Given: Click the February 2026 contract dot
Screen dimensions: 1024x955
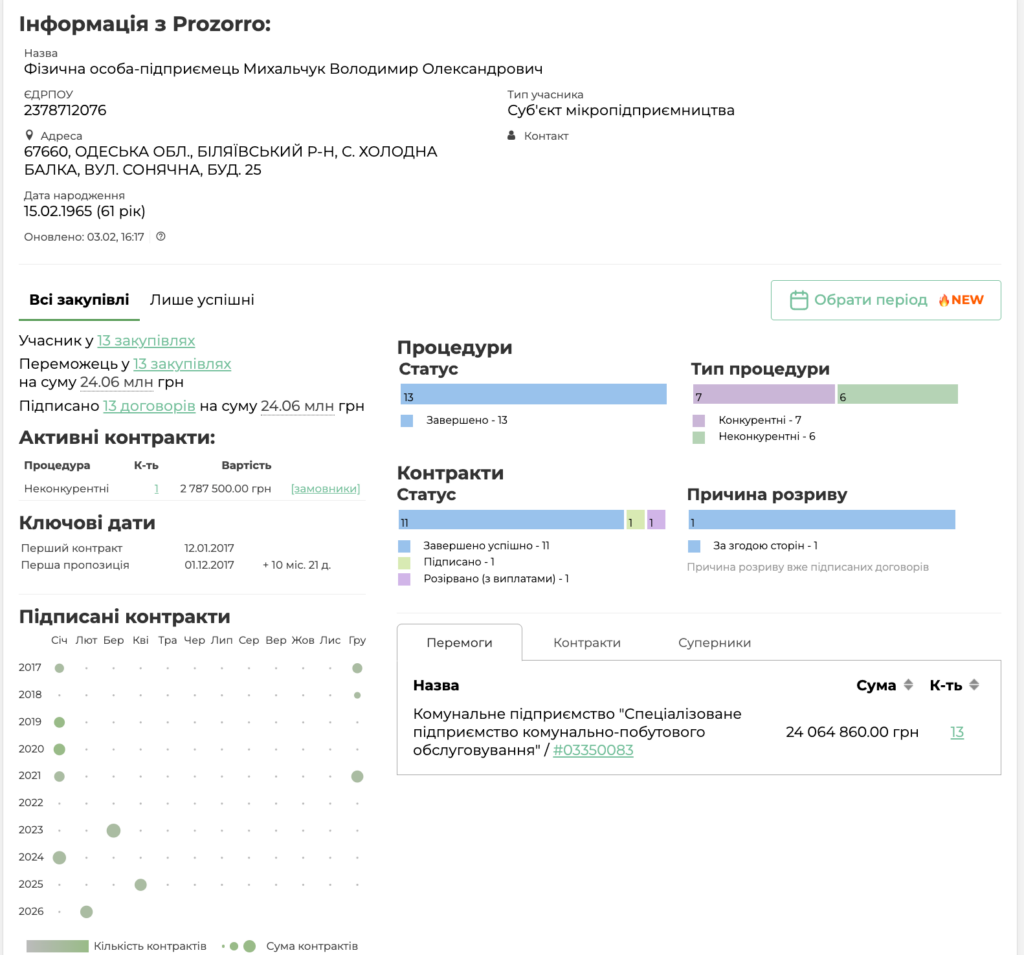Looking at the screenshot, I should 87,911.
